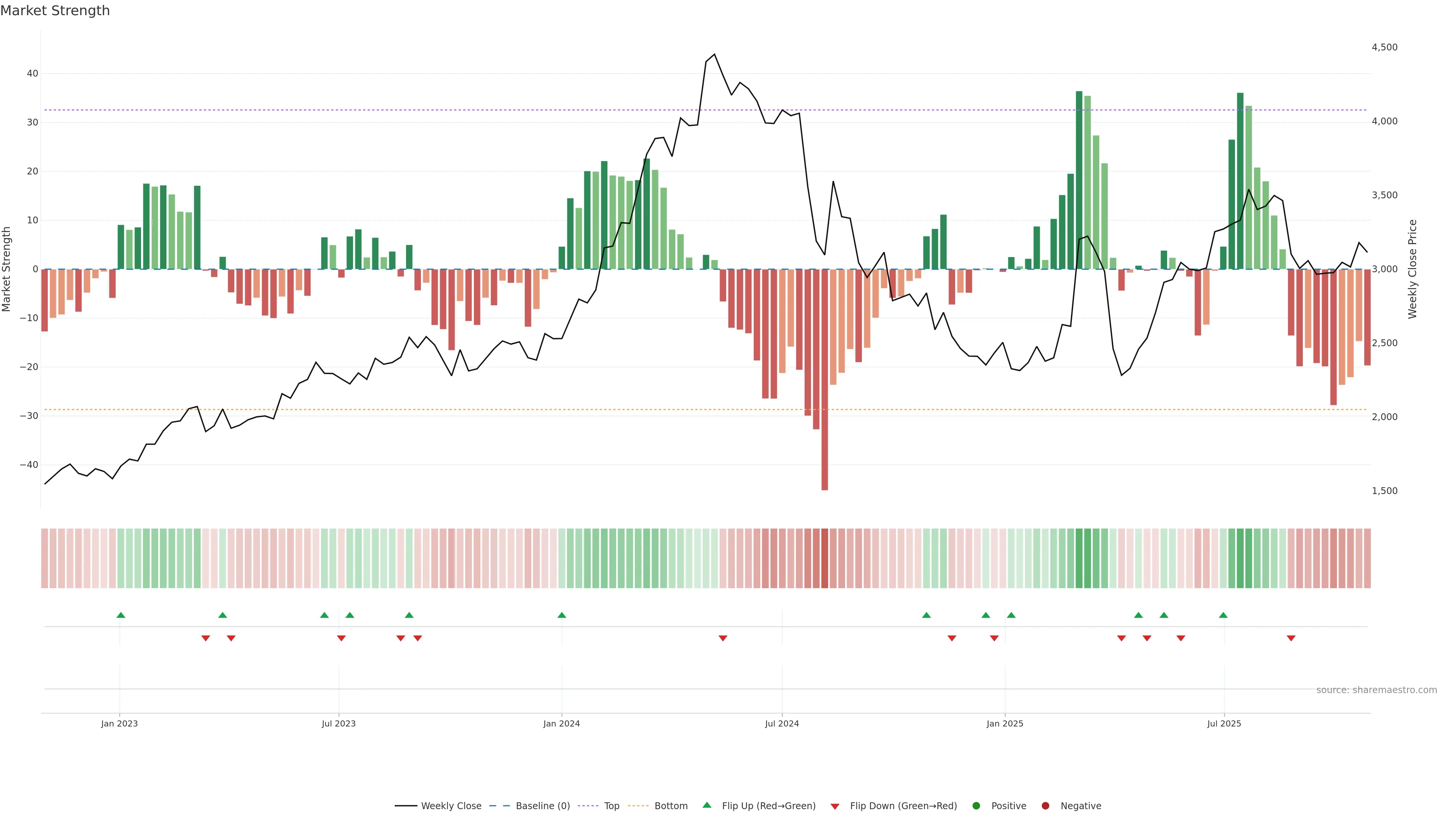Viewport: 1456px width, 819px height.
Task: Click the flip-up triangle marker at Jan 2024
Action: pos(561,615)
